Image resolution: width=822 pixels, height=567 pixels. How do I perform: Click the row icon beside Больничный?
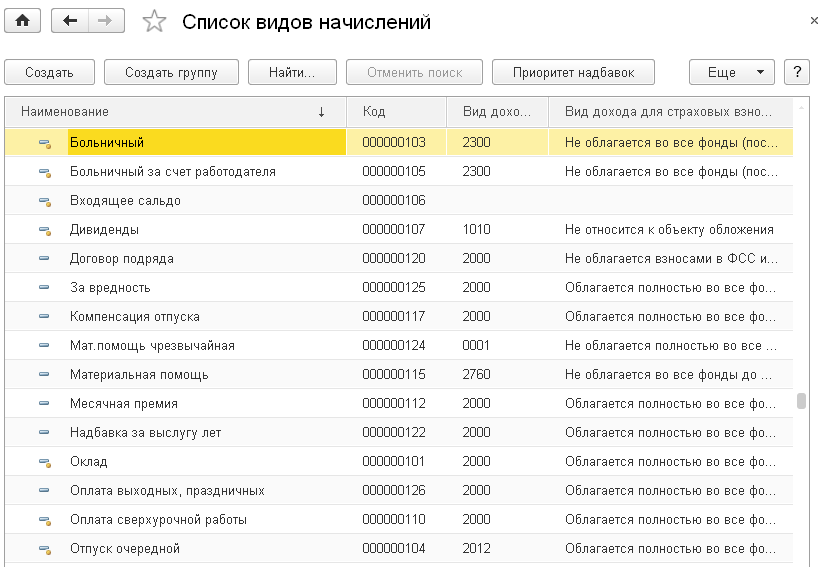pyautogui.click(x=44, y=143)
